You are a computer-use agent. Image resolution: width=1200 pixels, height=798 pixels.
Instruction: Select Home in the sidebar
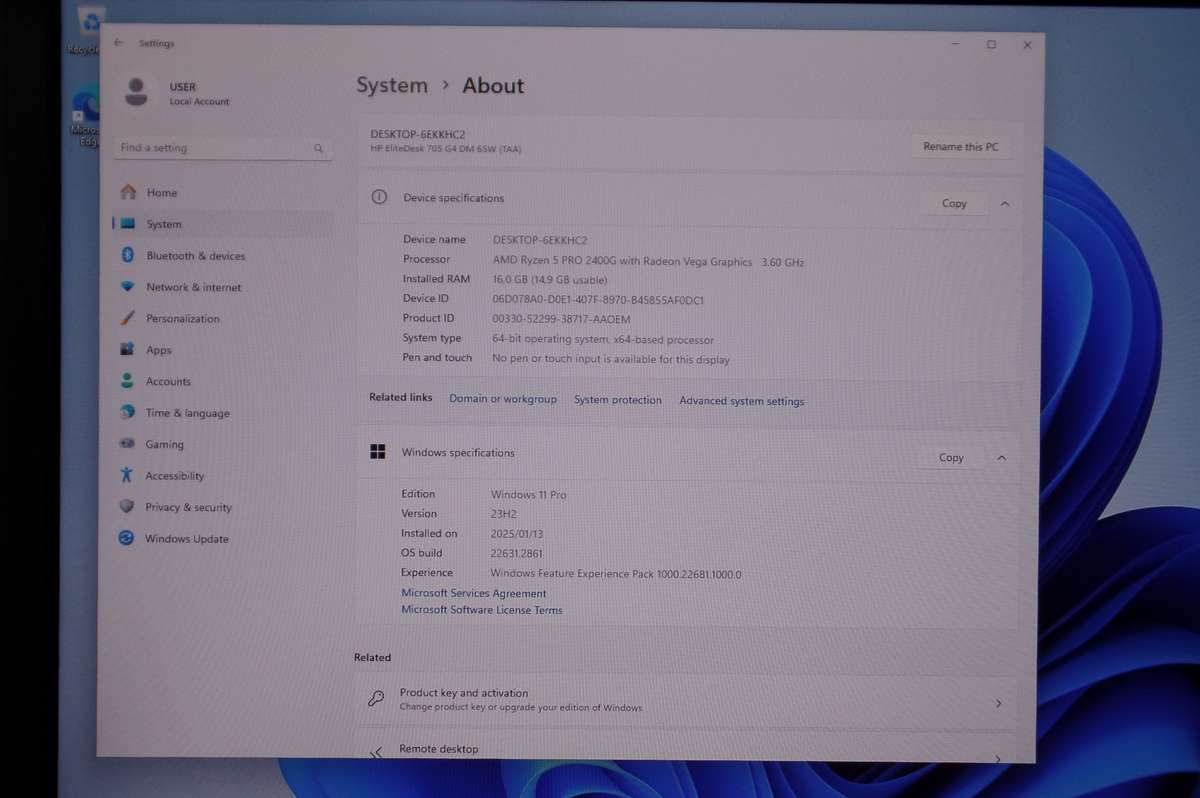[161, 193]
